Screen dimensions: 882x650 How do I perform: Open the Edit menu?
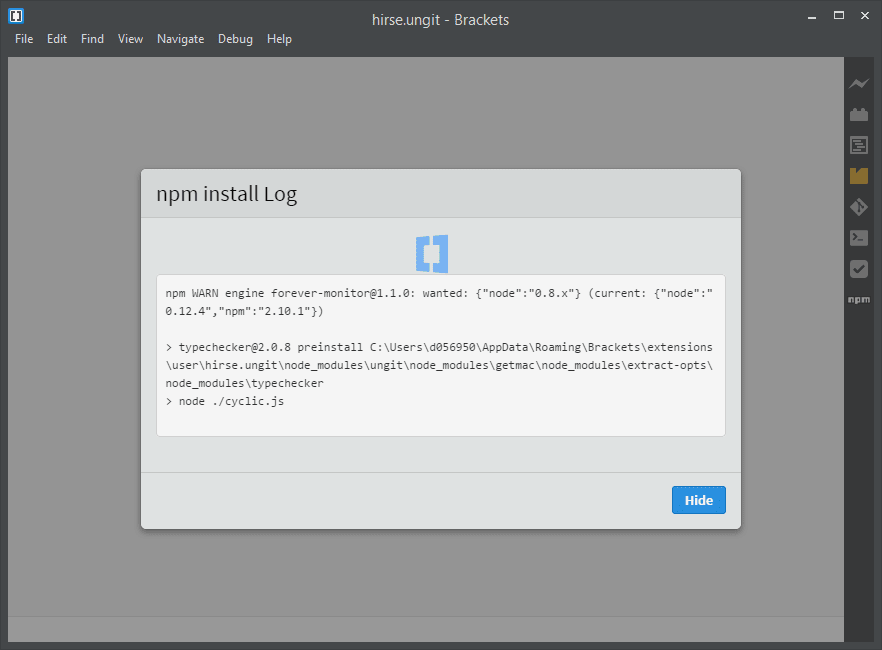pos(56,38)
